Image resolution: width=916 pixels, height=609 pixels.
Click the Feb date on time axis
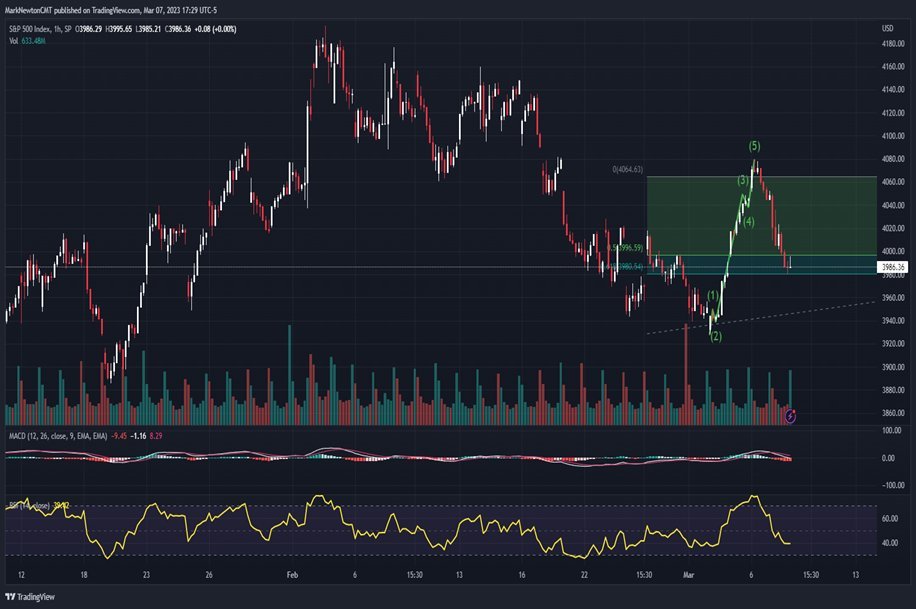click(292, 575)
